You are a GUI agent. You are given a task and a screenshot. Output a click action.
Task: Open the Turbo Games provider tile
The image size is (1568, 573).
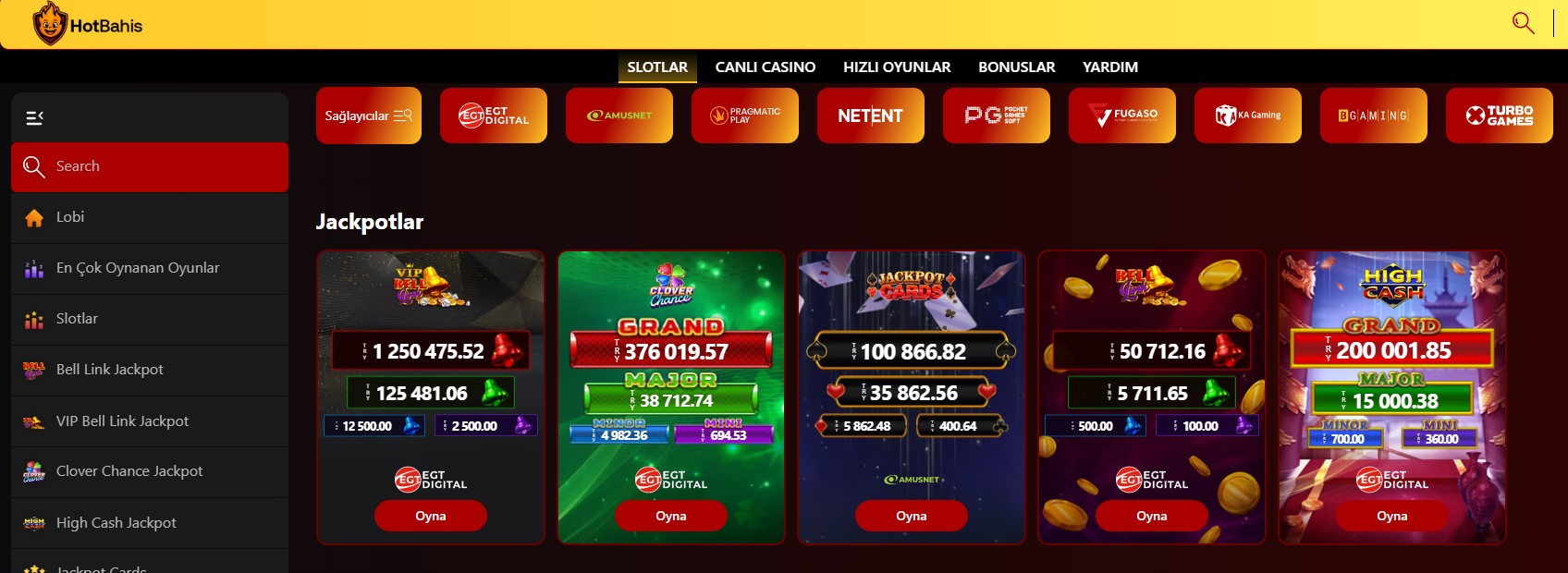[1500, 116]
